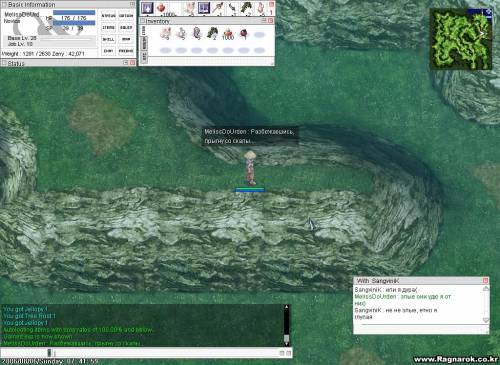Click the red potion hotkey with 1000 count
This screenshot has height=365, width=500.
click(162, 8)
